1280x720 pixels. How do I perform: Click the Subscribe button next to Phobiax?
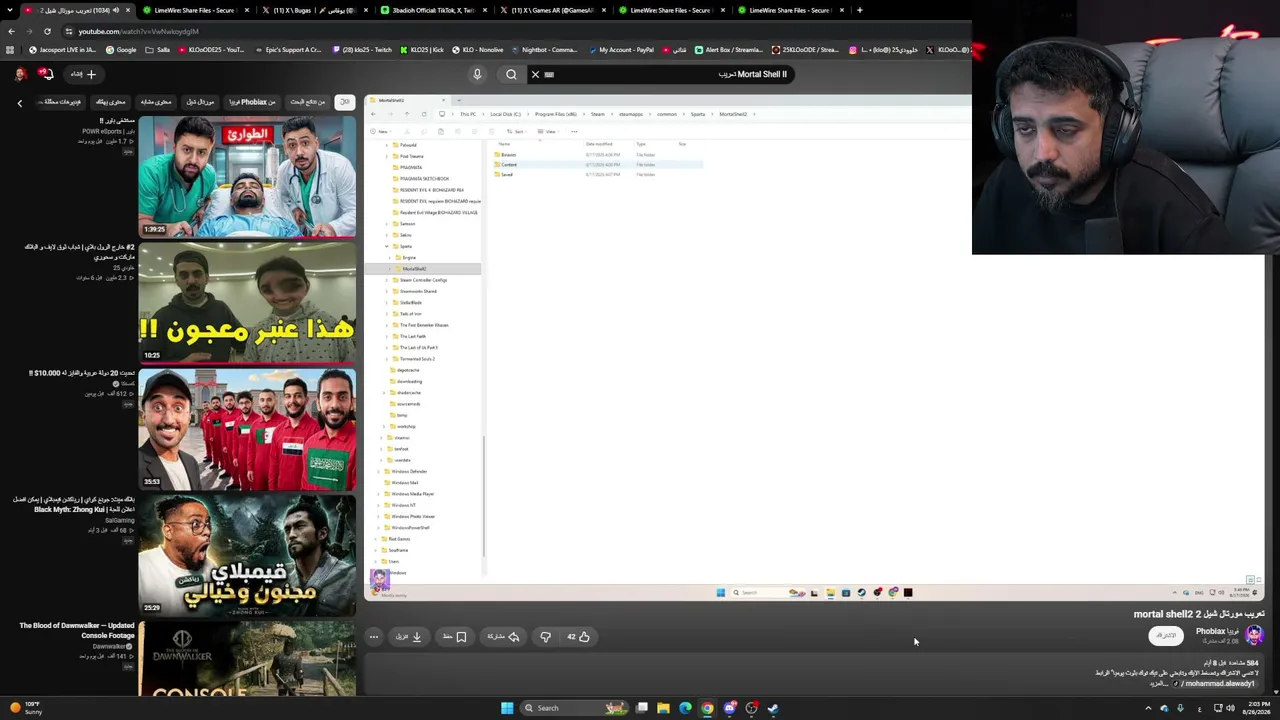point(1166,635)
